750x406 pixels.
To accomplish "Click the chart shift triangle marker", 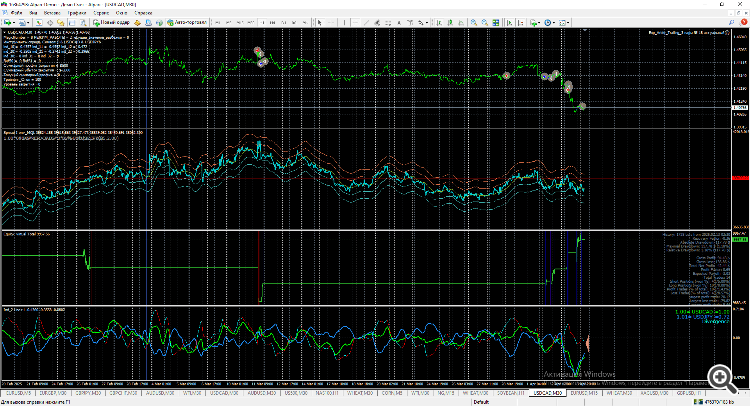I will pos(585,30).
